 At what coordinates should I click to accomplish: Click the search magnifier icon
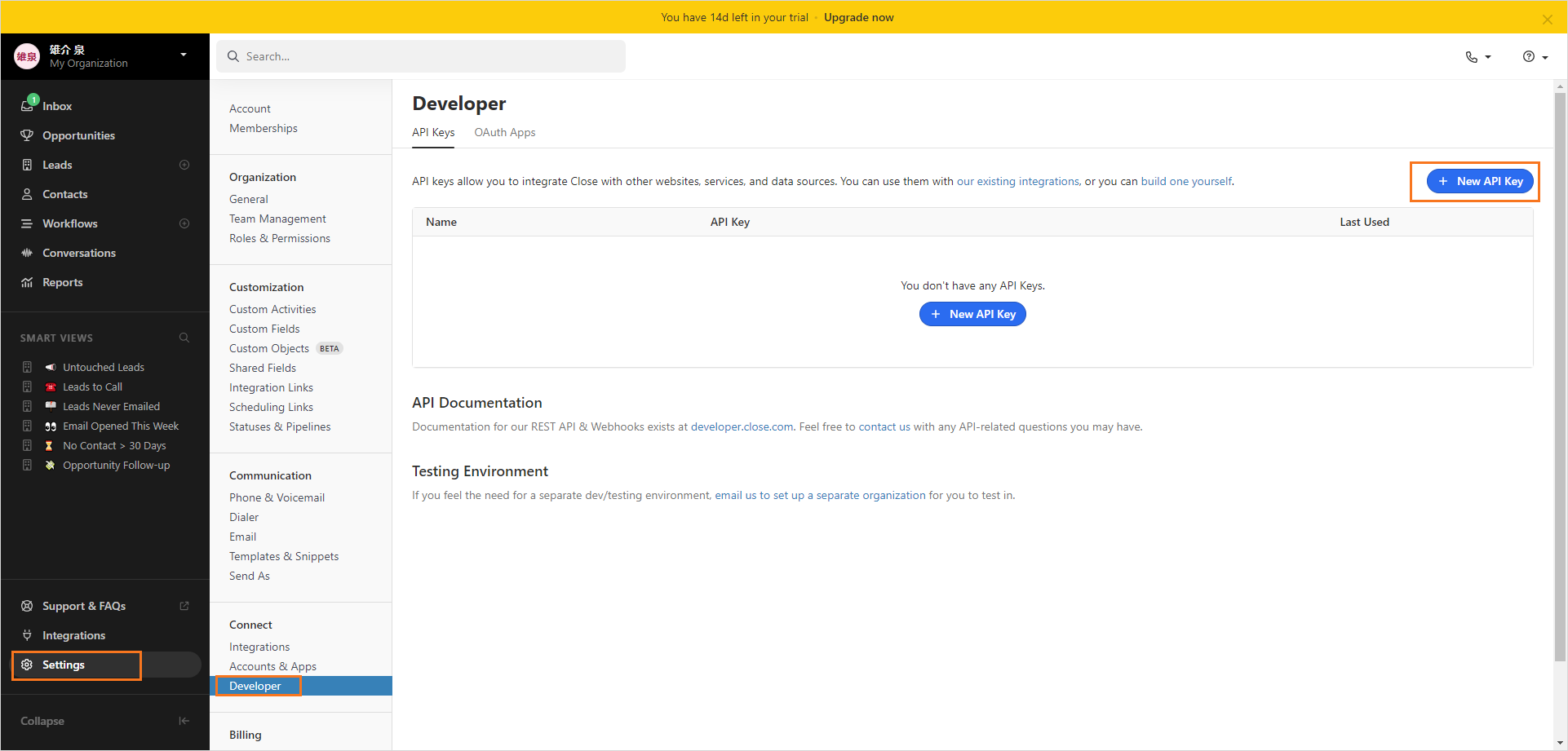[x=233, y=56]
